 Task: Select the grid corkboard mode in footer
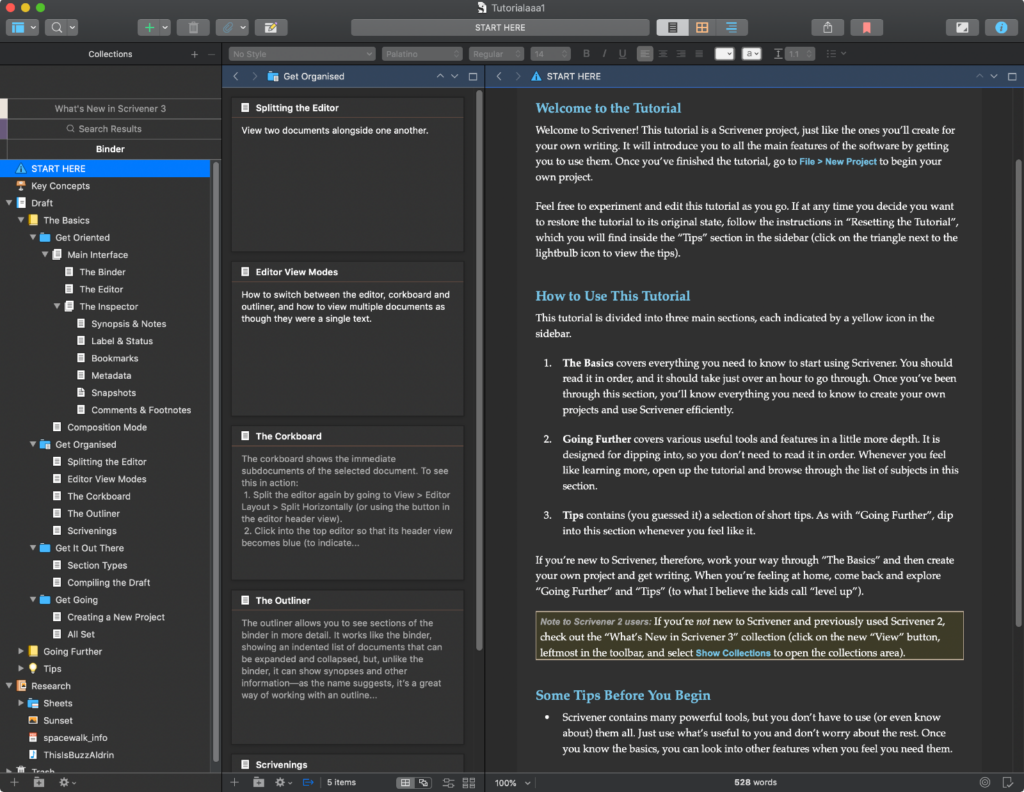[406, 782]
